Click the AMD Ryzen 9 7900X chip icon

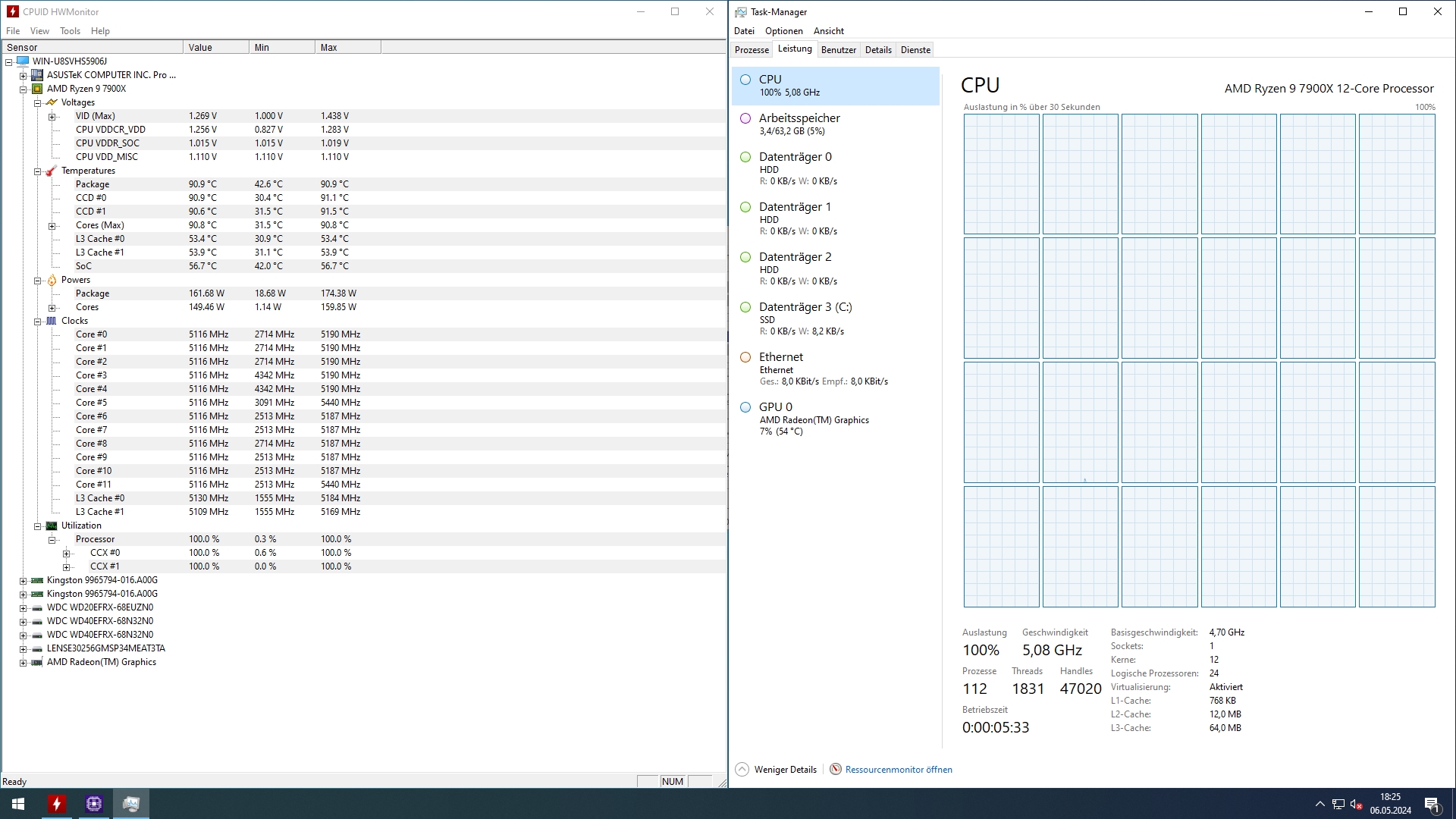pyautogui.click(x=36, y=89)
